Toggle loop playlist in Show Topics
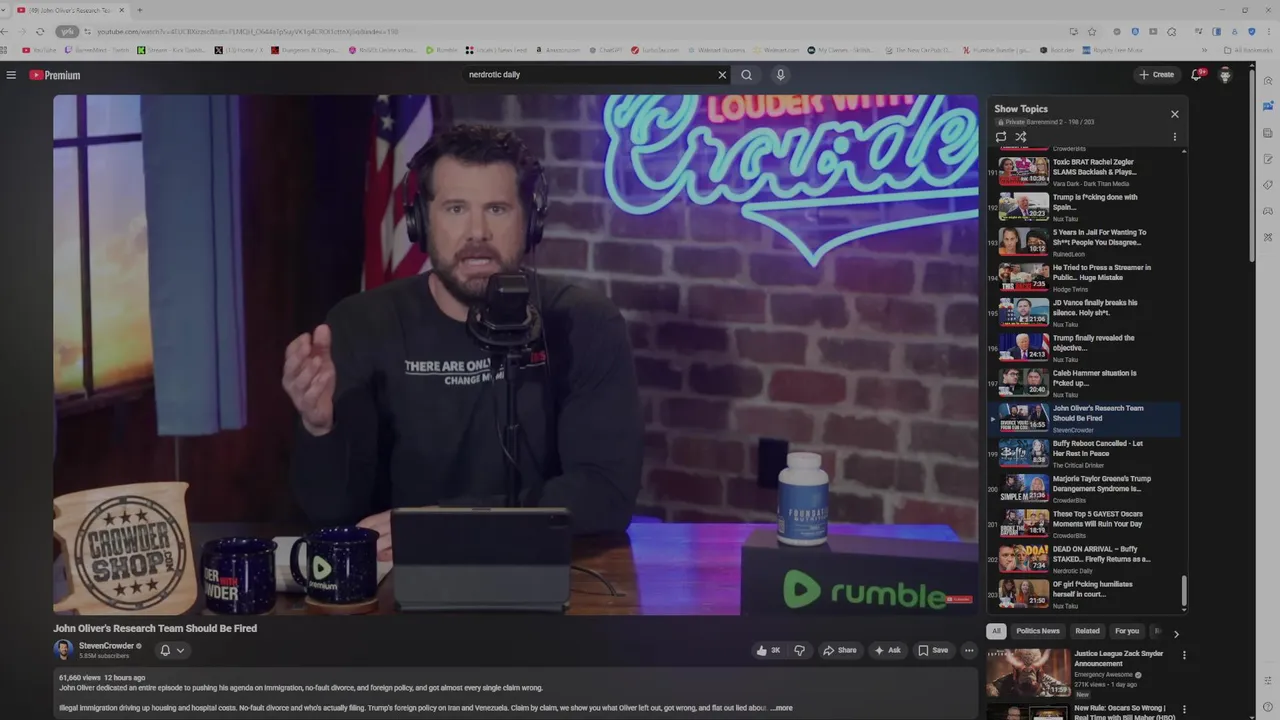The height and width of the screenshot is (720, 1280). pyautogui.click(x=1001, y=137)
